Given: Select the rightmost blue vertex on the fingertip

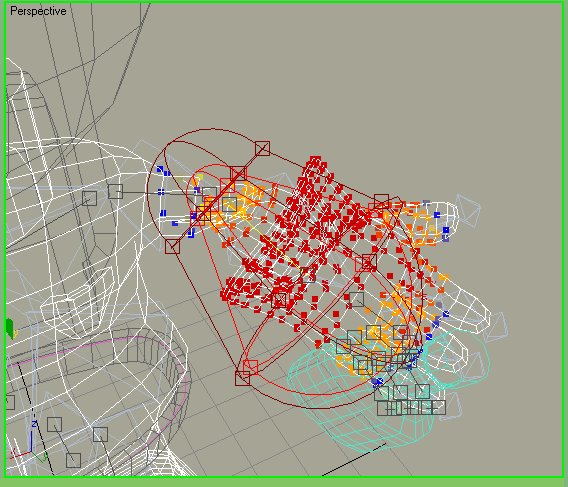Looking at the screenshot, I should (446, 230).
